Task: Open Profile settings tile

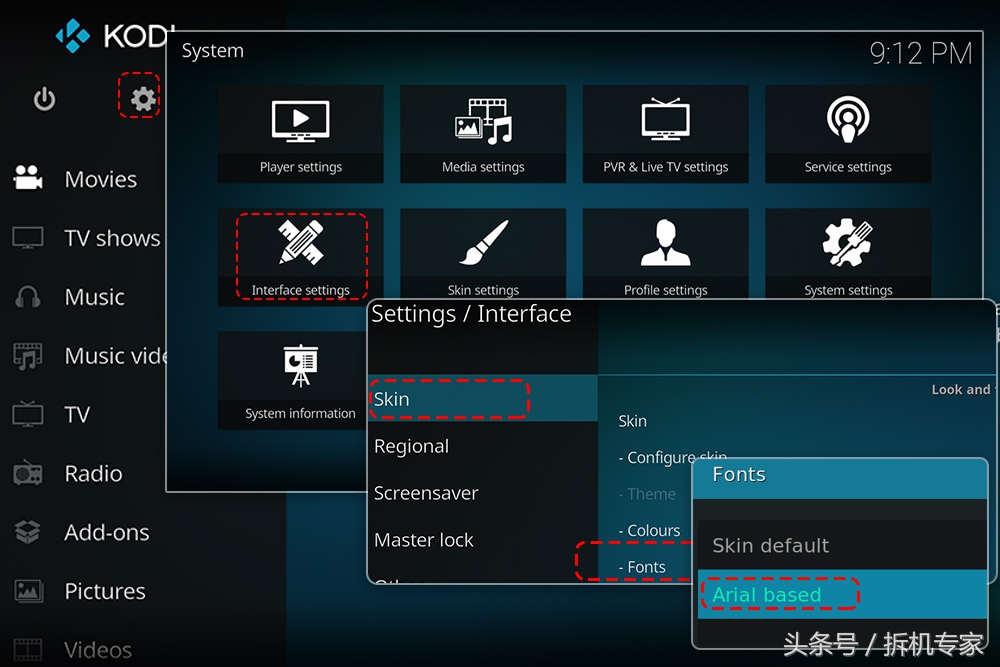Action: (665, 253)
